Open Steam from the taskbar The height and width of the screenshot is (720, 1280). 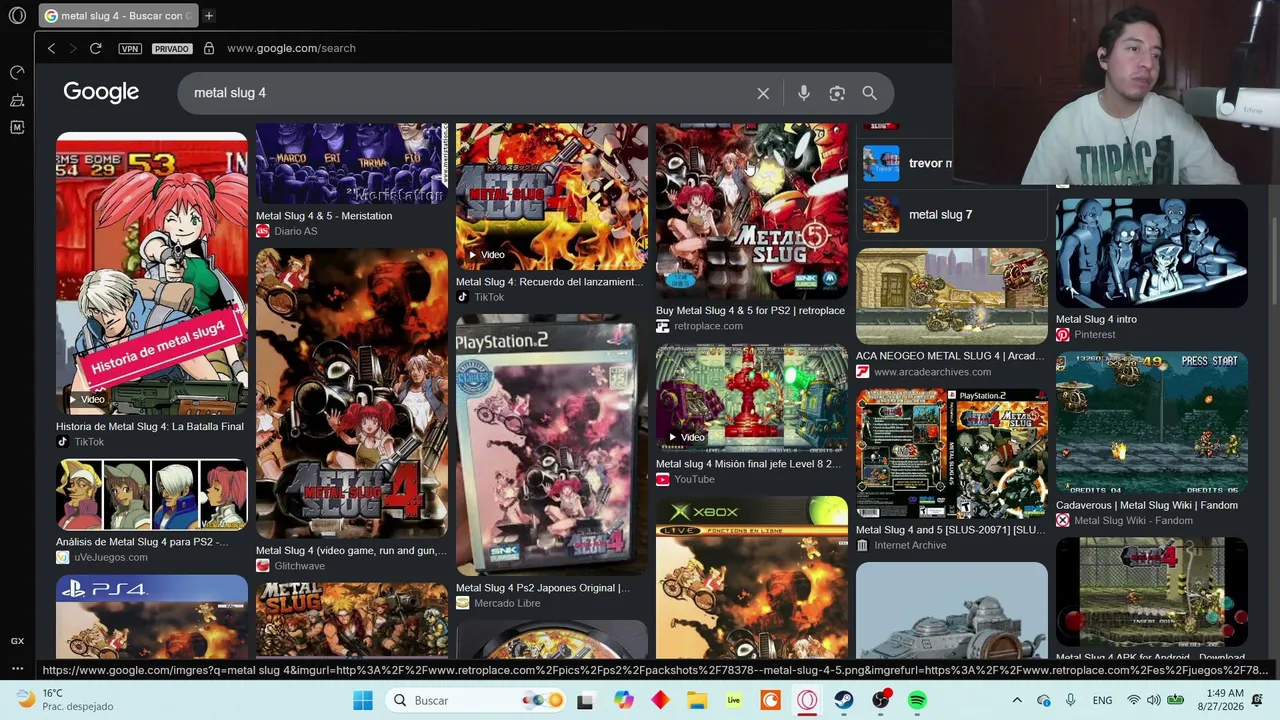[x=844, y=700]
